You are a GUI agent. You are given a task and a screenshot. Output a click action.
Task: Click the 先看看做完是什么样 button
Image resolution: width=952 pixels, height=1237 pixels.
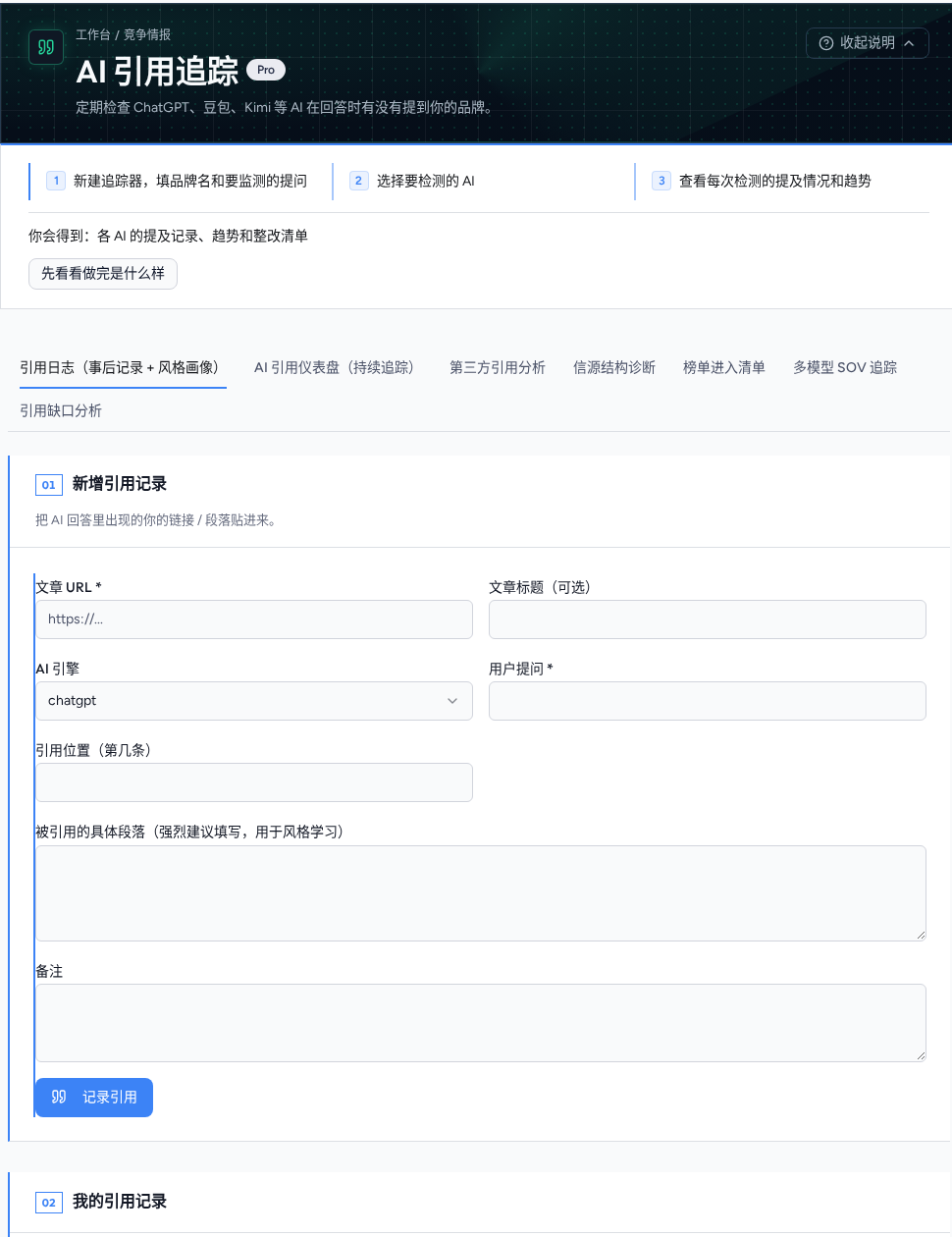pos(103,274)
